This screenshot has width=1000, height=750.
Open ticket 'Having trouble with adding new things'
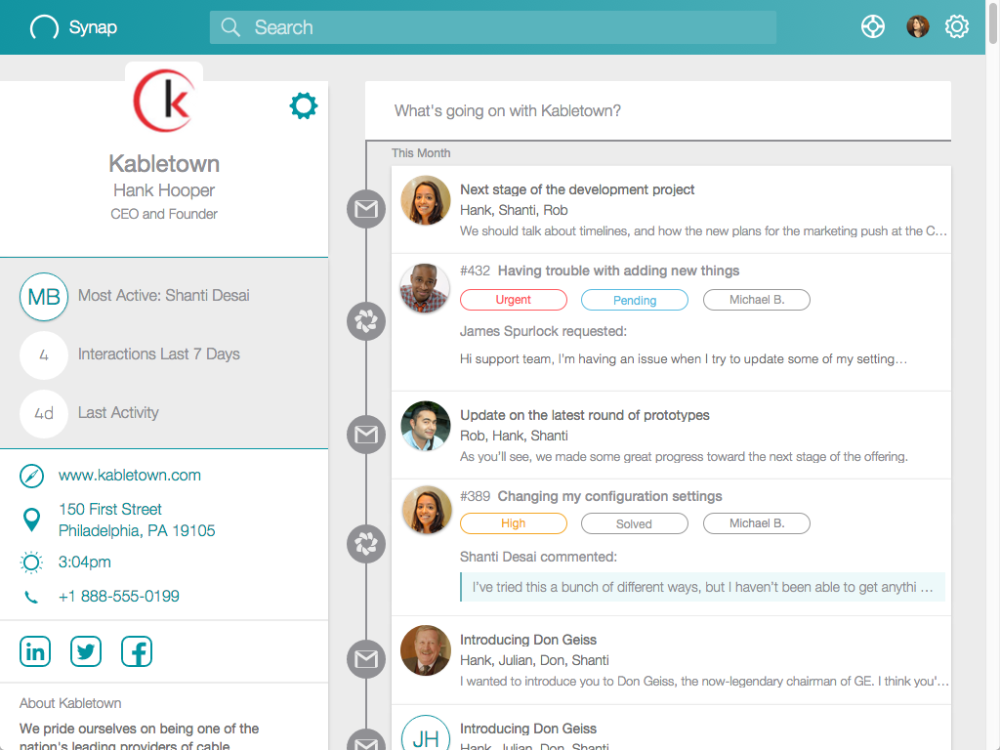(618, 270)
